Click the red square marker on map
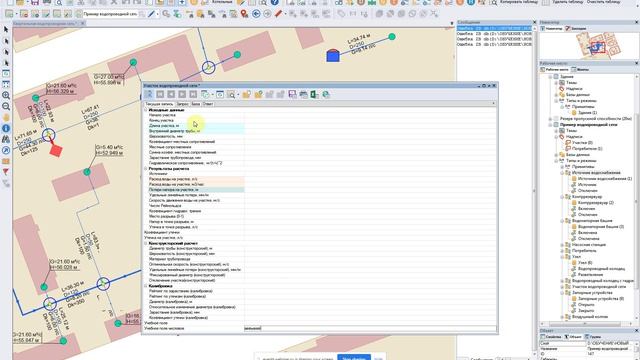Screen dimensions: 640x360 tap(56, 150)
